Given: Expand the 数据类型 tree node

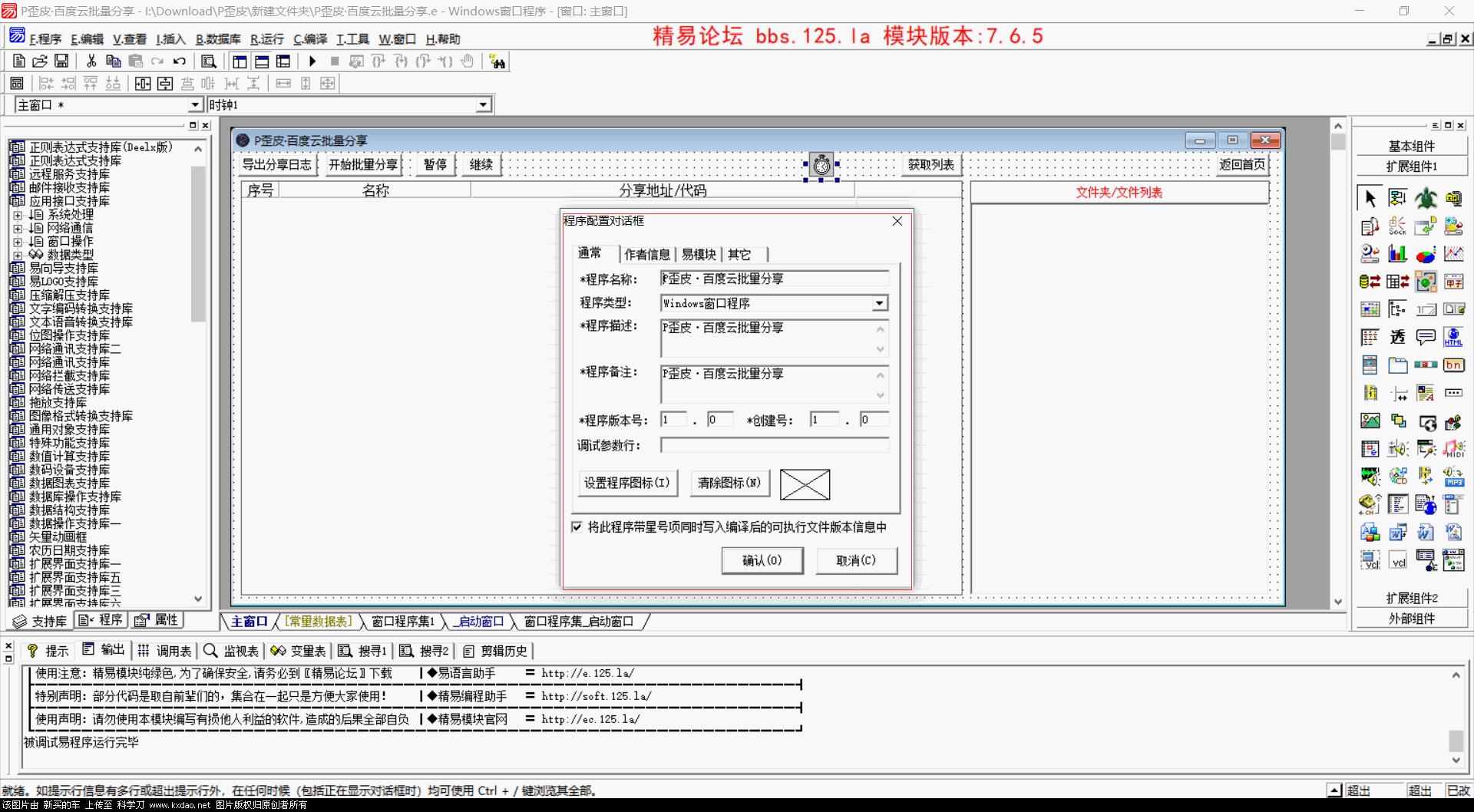Looking at the screenshot, I should click(x=18, y=256).
